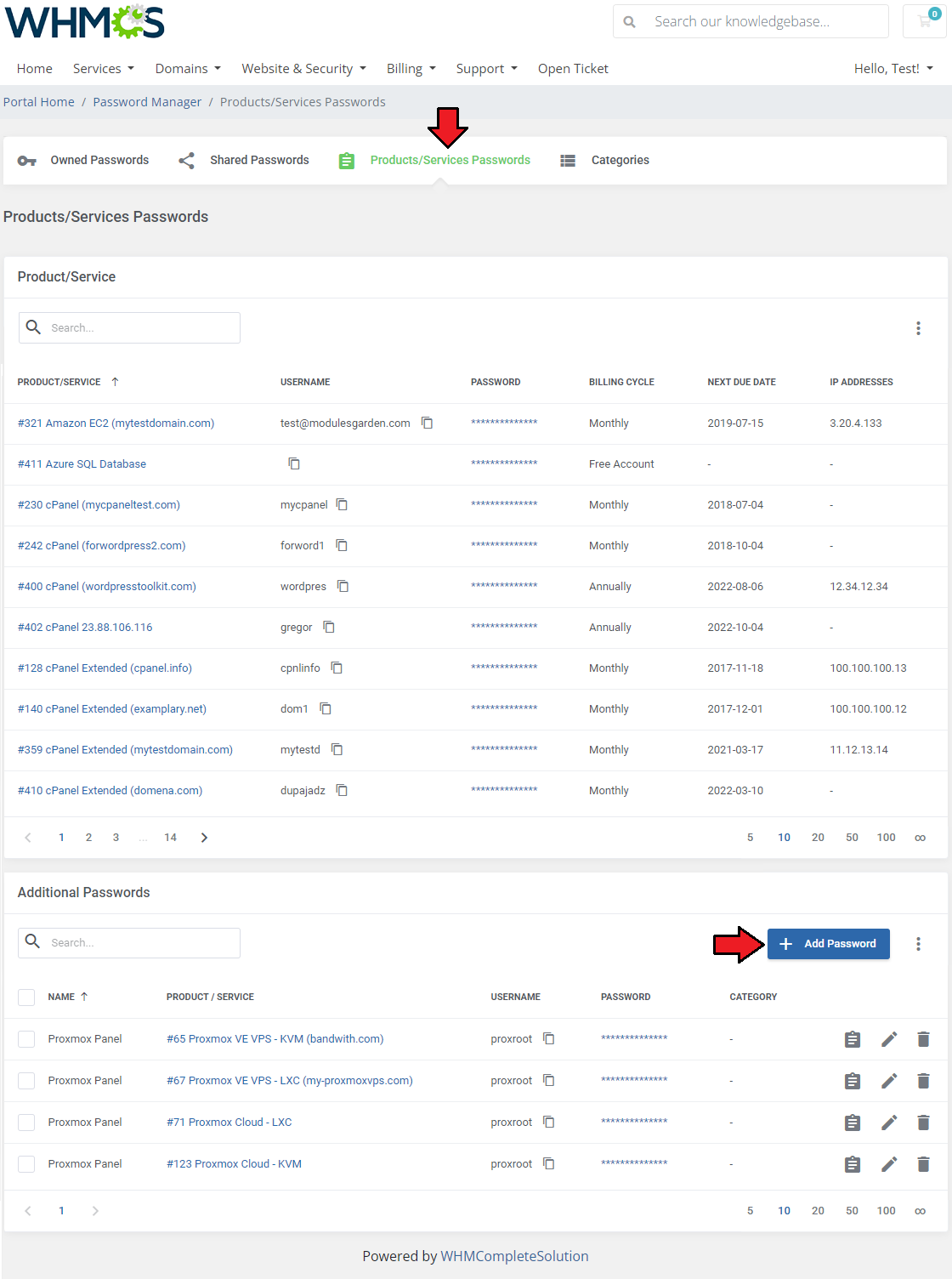
Task: Open Additional Passwords options menu (three dots)
Action: click(x=918, y=944)
